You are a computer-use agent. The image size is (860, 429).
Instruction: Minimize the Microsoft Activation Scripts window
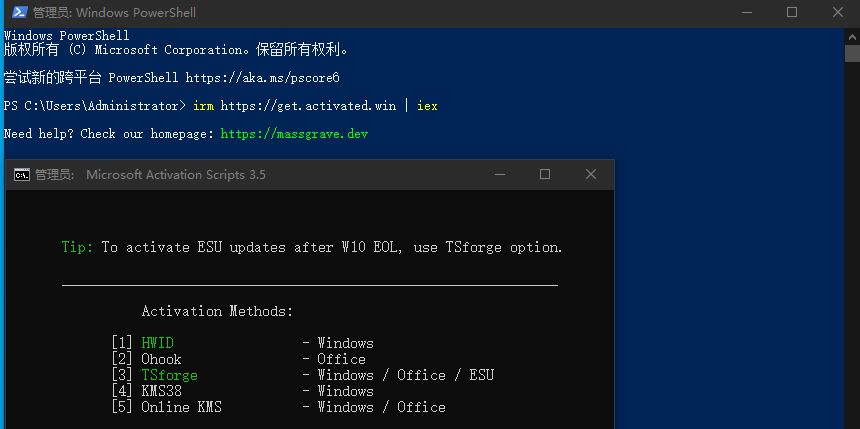tap(499, 174)
